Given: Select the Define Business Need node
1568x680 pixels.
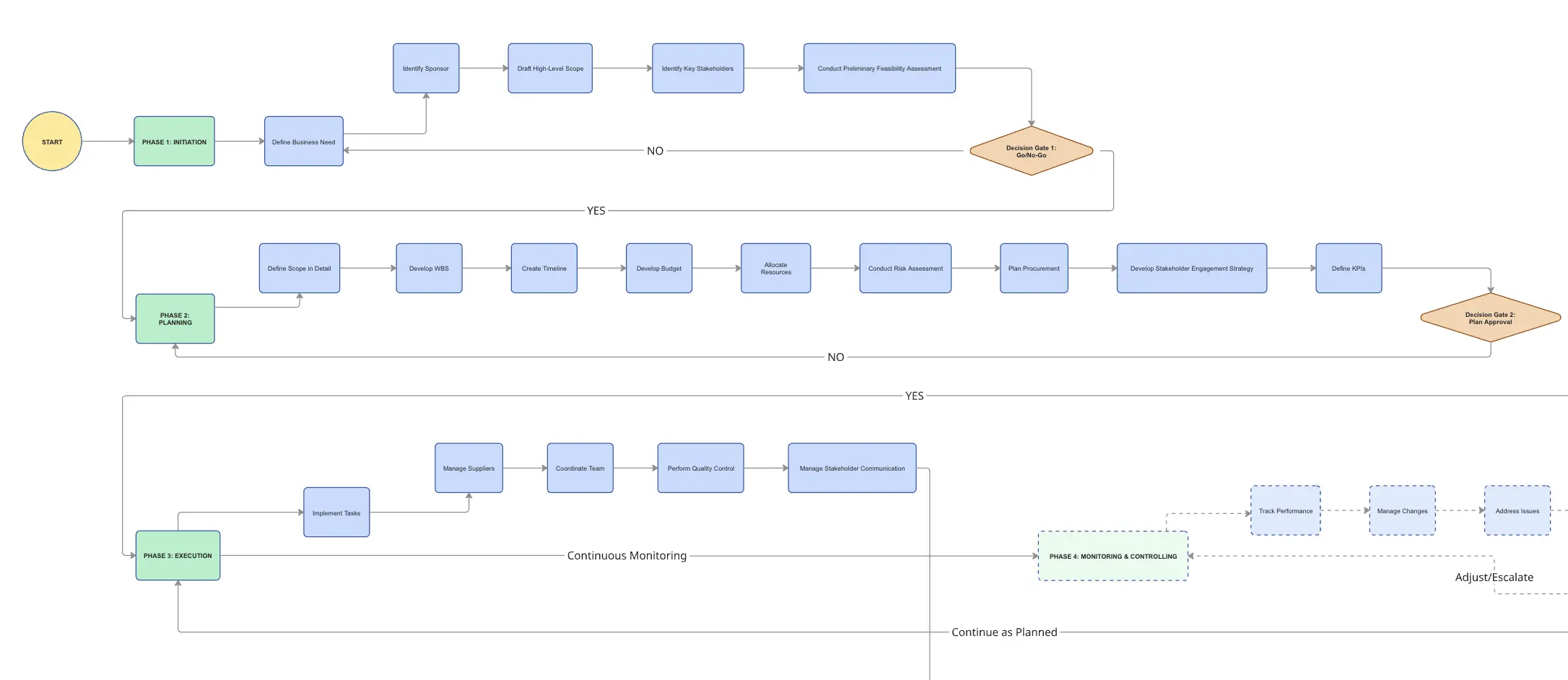Looking at the screenshot, I should (303, 141).
